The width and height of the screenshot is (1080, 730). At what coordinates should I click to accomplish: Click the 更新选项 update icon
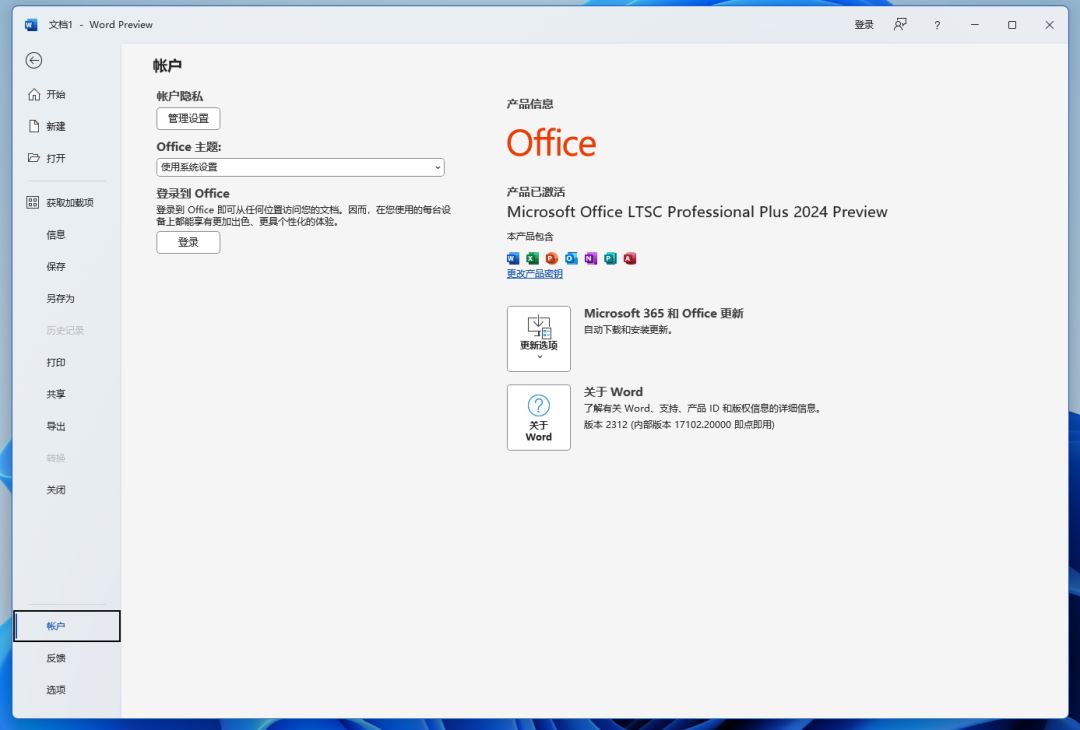click(538, 327)
